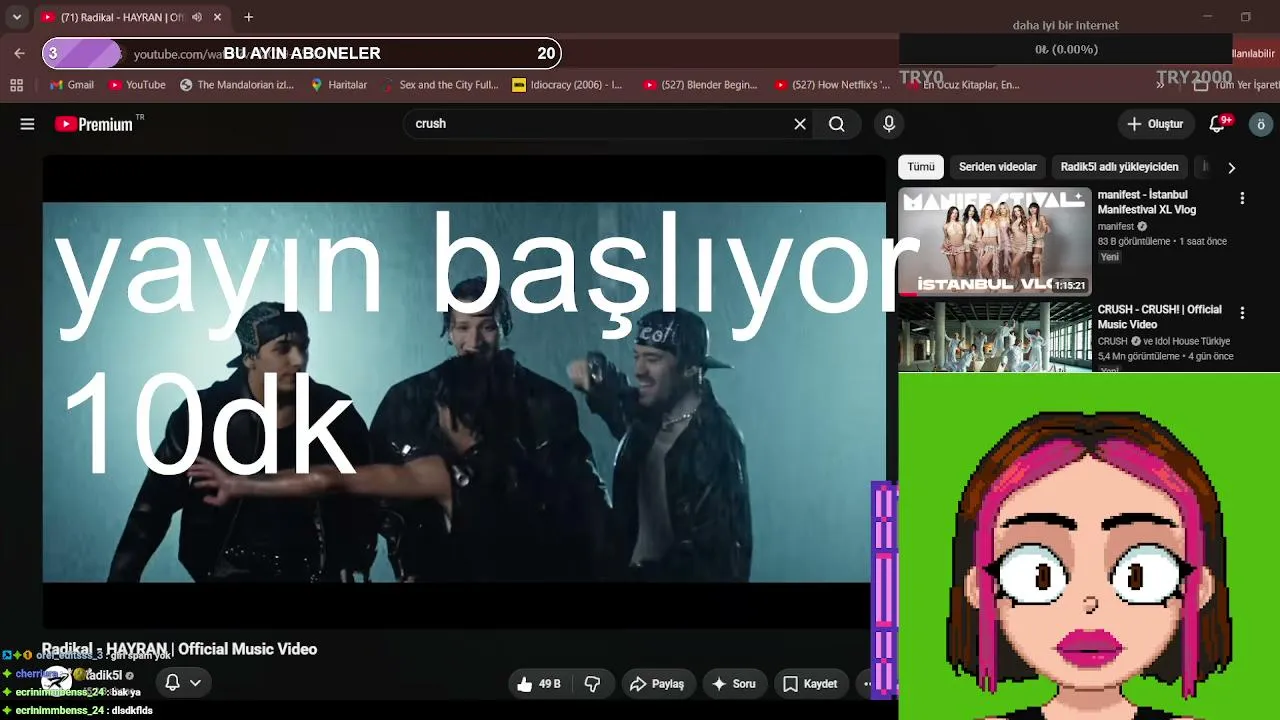Open the Soru ask button
Viewport: 1280px width, 720px height.
[x=733, y=684]
